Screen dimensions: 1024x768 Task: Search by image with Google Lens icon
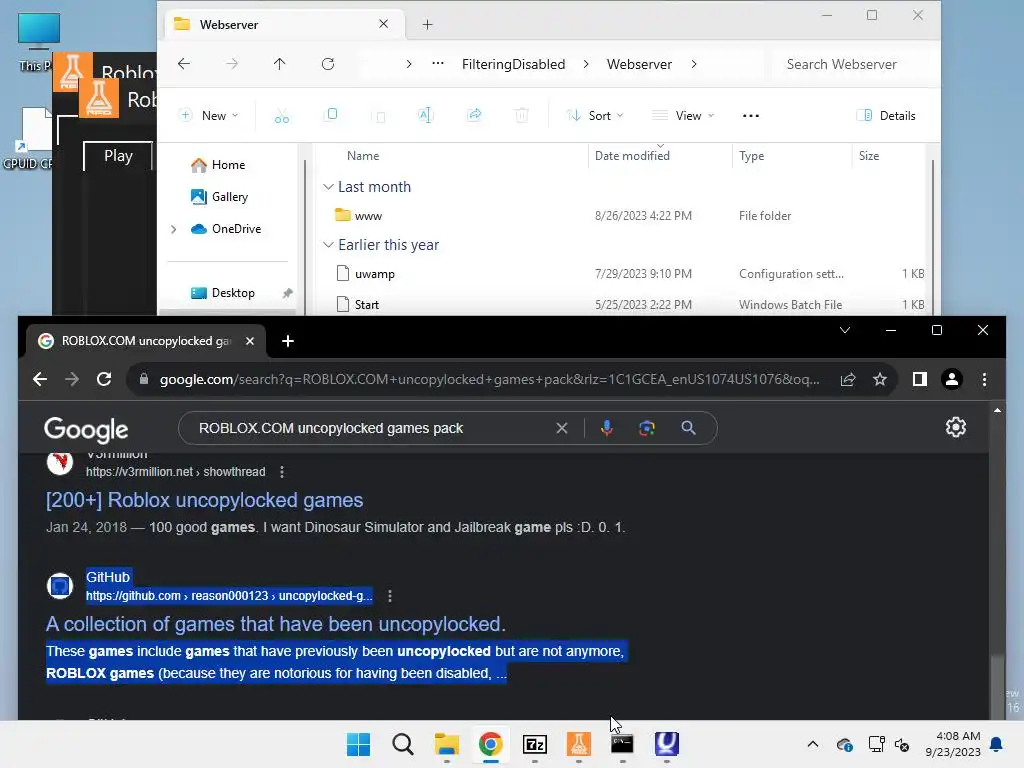[647, 428]
